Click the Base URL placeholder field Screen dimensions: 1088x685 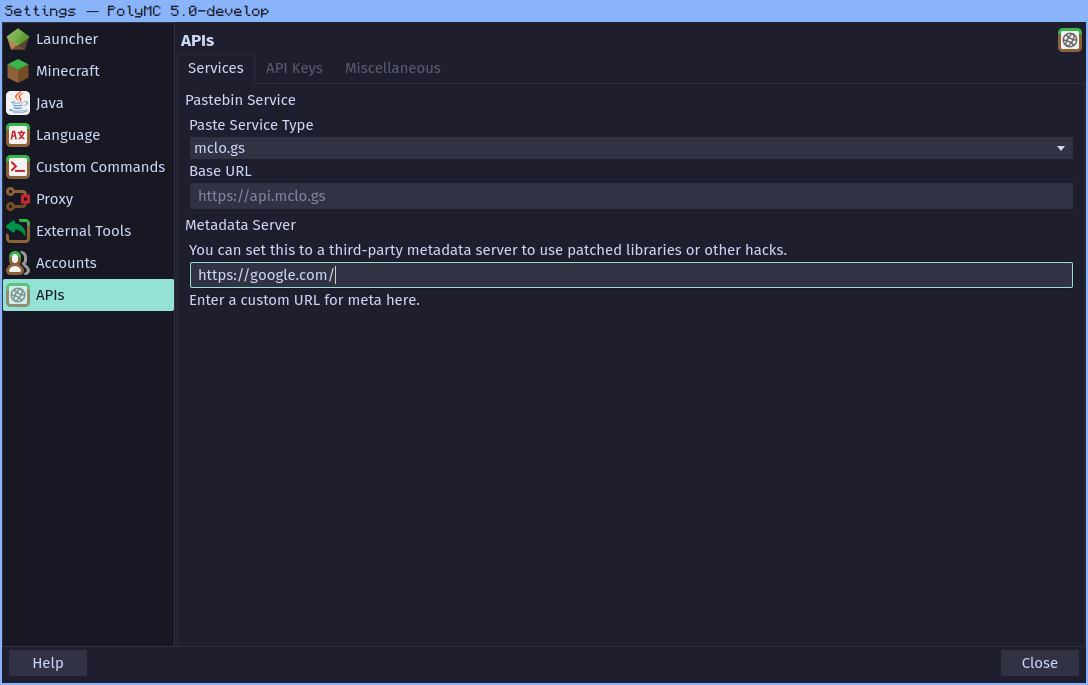pos(630,195)
